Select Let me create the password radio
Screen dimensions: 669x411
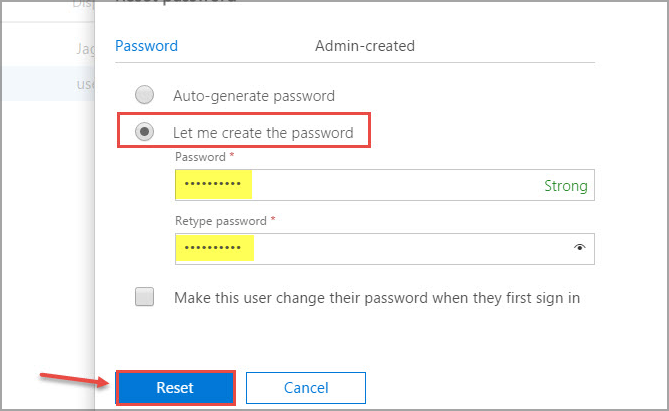pyautogui.click(x=144, y=132)
